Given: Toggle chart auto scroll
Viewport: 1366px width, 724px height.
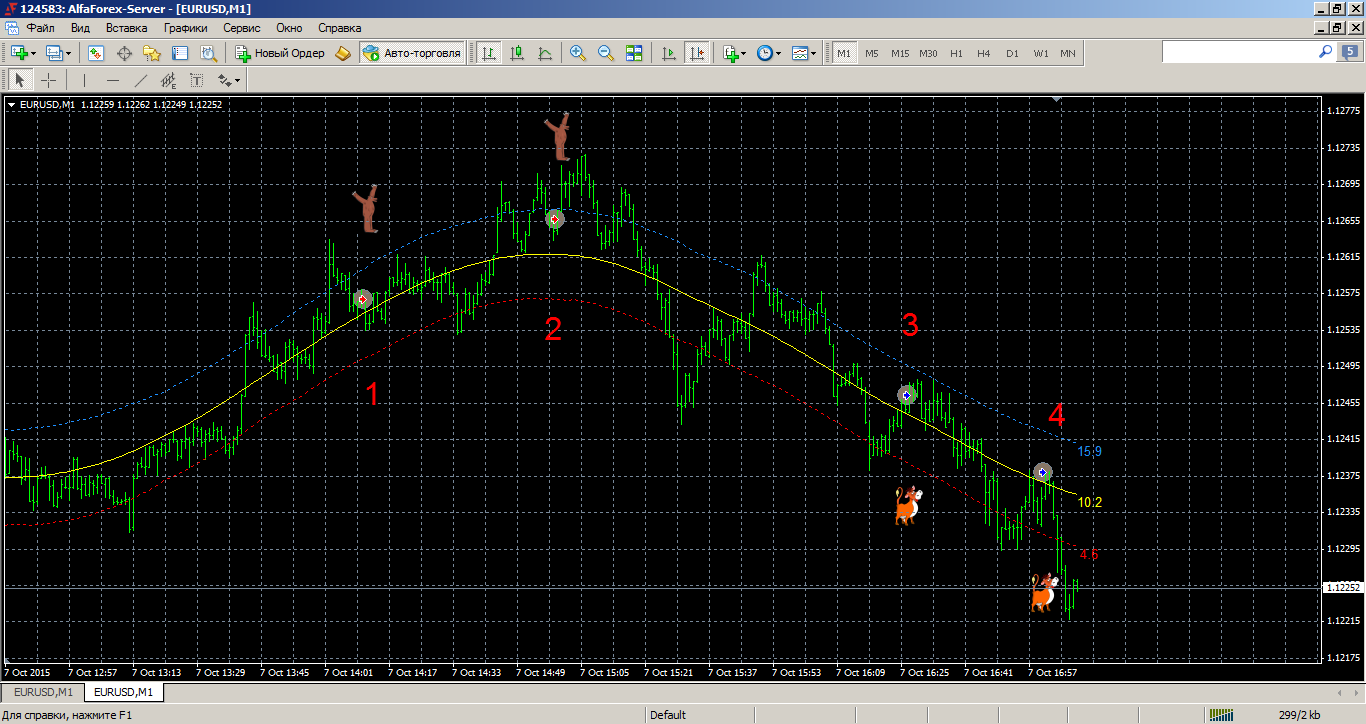Looking at the screenshot, I should (x=669, y=53).
